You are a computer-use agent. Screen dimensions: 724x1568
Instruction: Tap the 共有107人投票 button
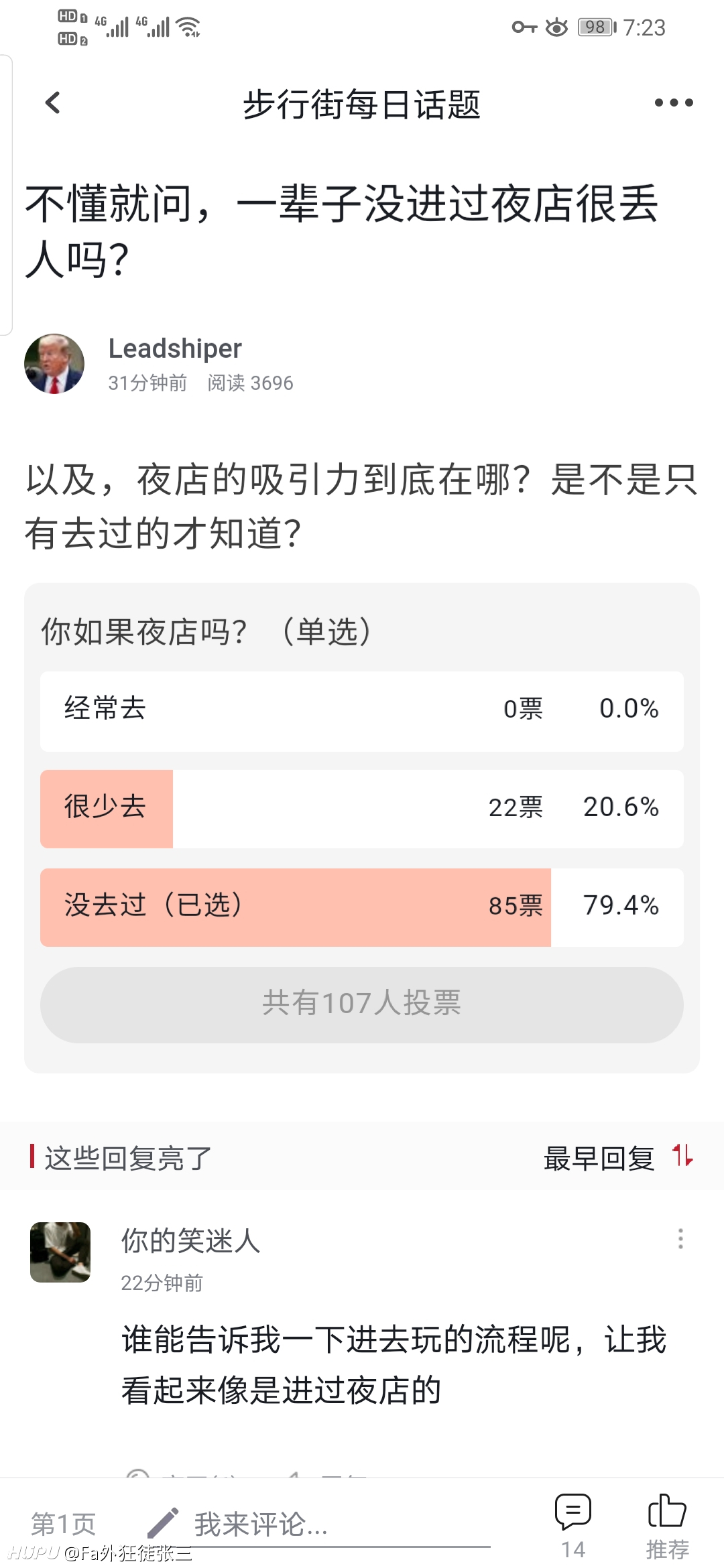tap(362, 1004)
